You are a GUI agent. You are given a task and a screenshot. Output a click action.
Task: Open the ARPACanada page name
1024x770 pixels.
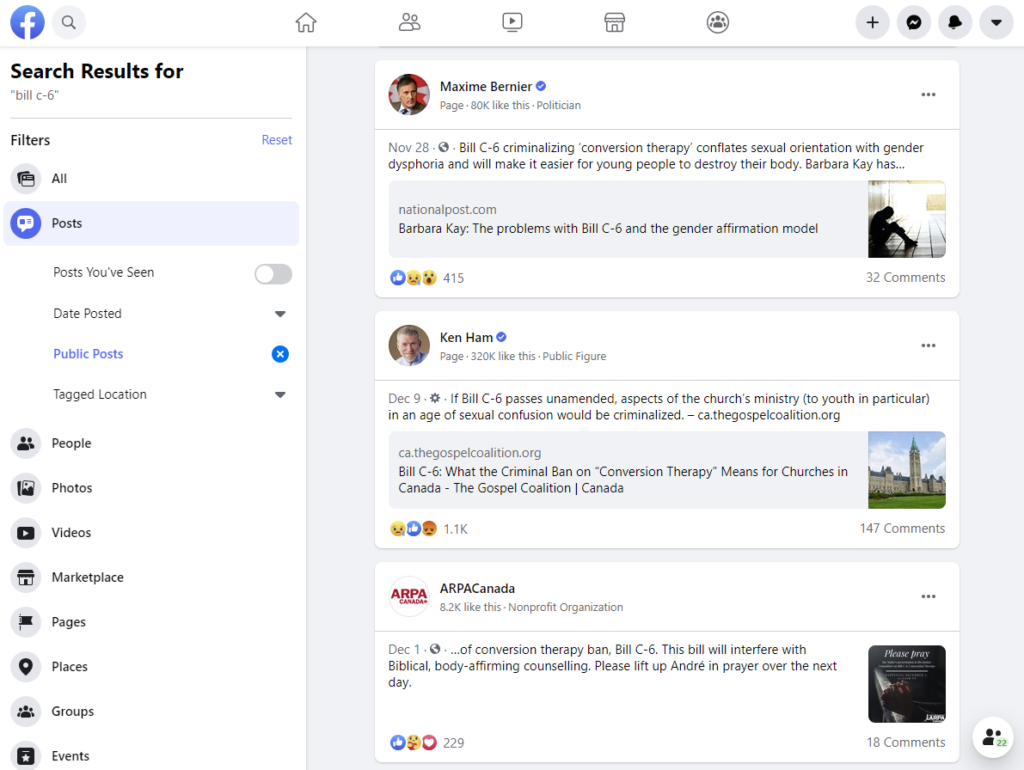tap(477, 588)
